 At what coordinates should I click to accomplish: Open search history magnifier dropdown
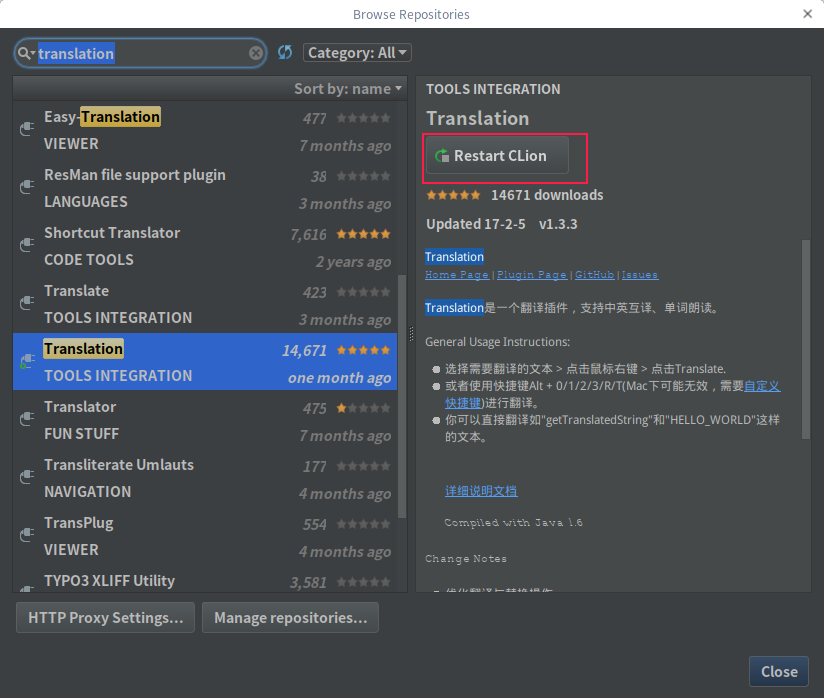[26, 53]
